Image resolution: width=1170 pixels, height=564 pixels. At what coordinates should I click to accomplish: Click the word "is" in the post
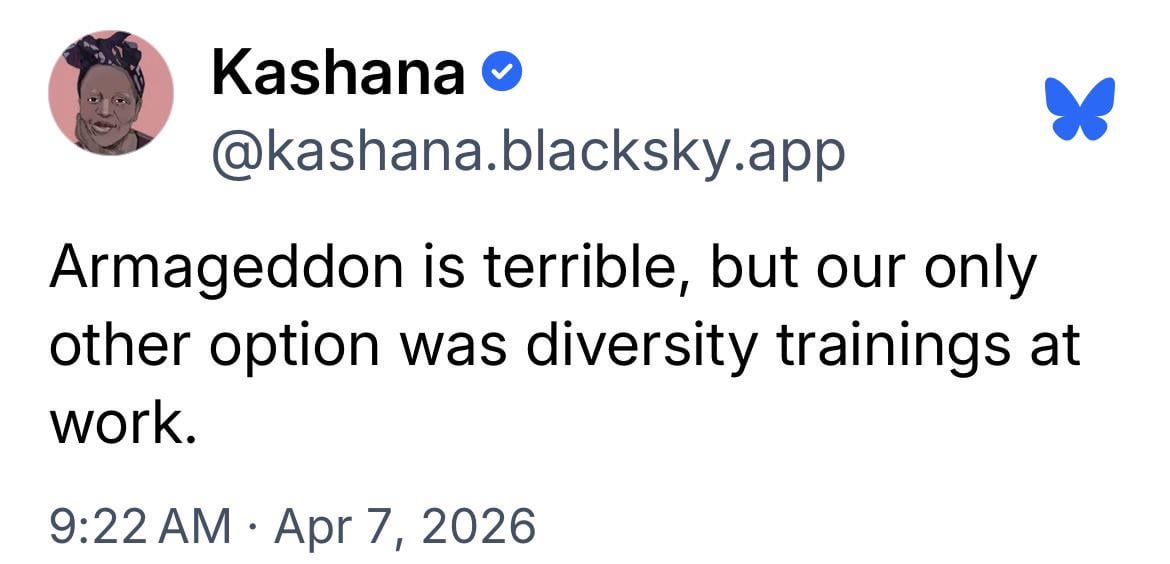tap(420, 270)
